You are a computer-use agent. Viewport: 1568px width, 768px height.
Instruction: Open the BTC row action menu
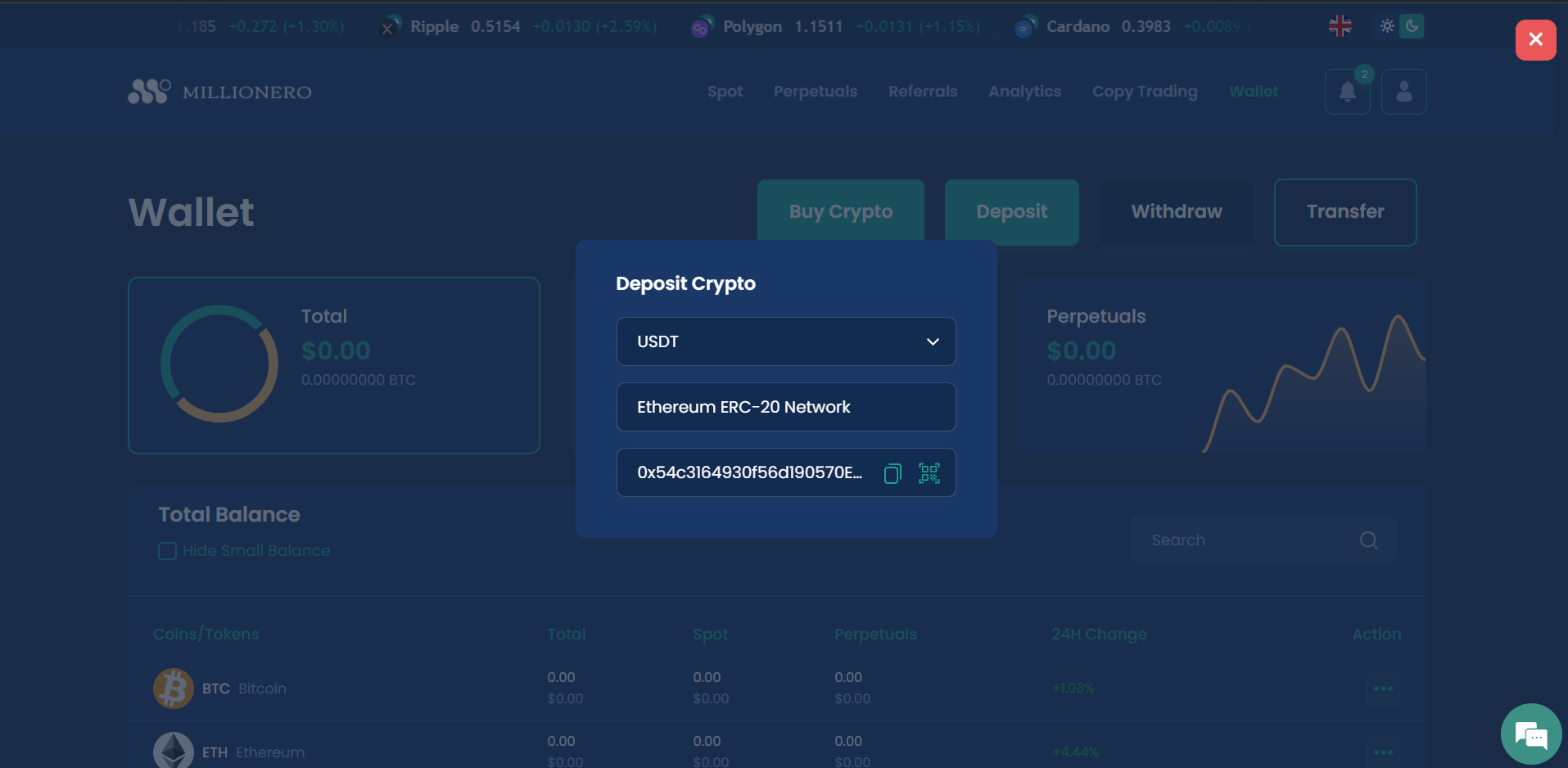[x=1383, y=689]
